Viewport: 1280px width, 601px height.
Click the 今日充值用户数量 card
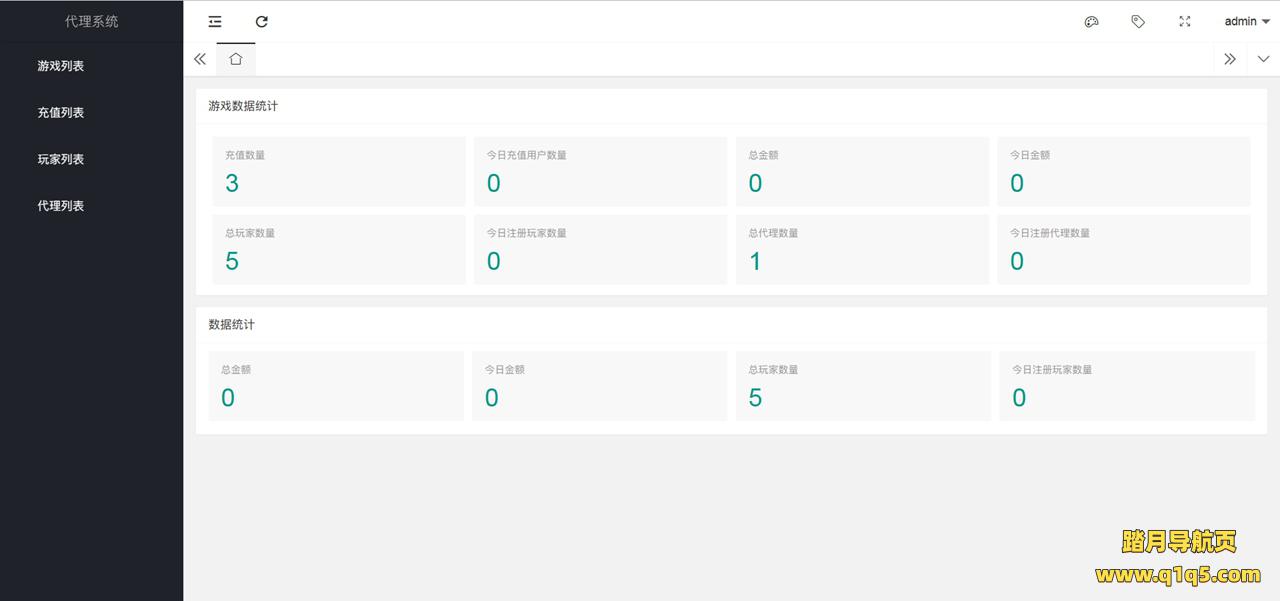600,172
